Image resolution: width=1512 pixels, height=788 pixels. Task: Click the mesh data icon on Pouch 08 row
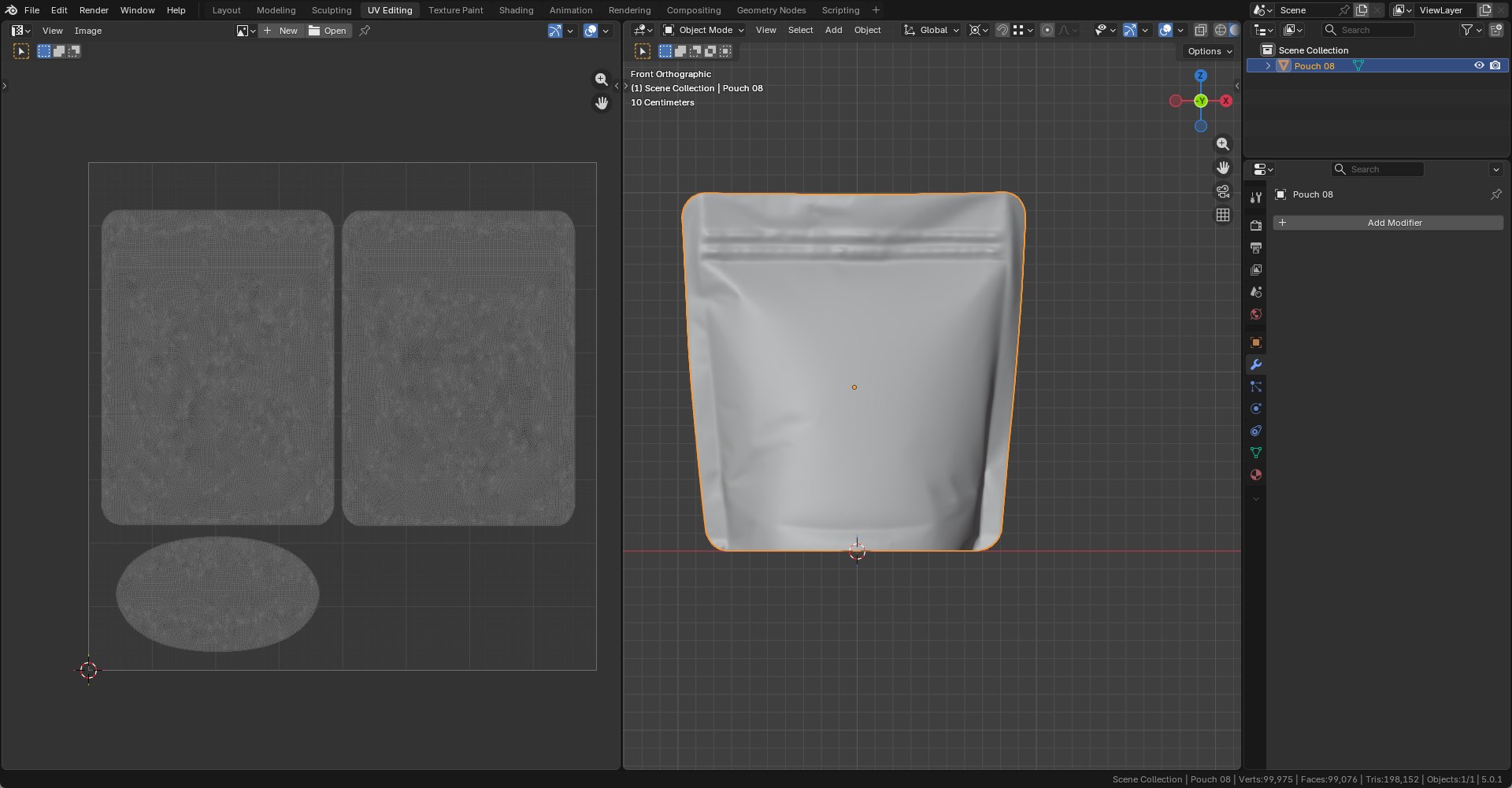tap(1358, 65)
